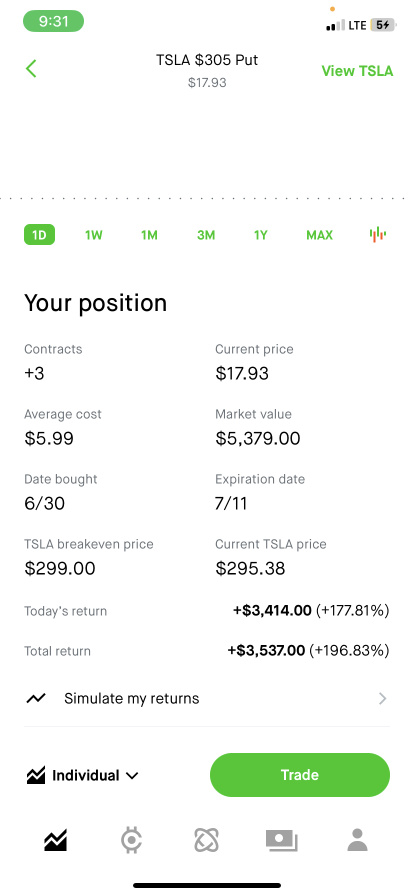This screenshot has width=414, height=896.
Task: Open the account profile icon
Action: 358,840
